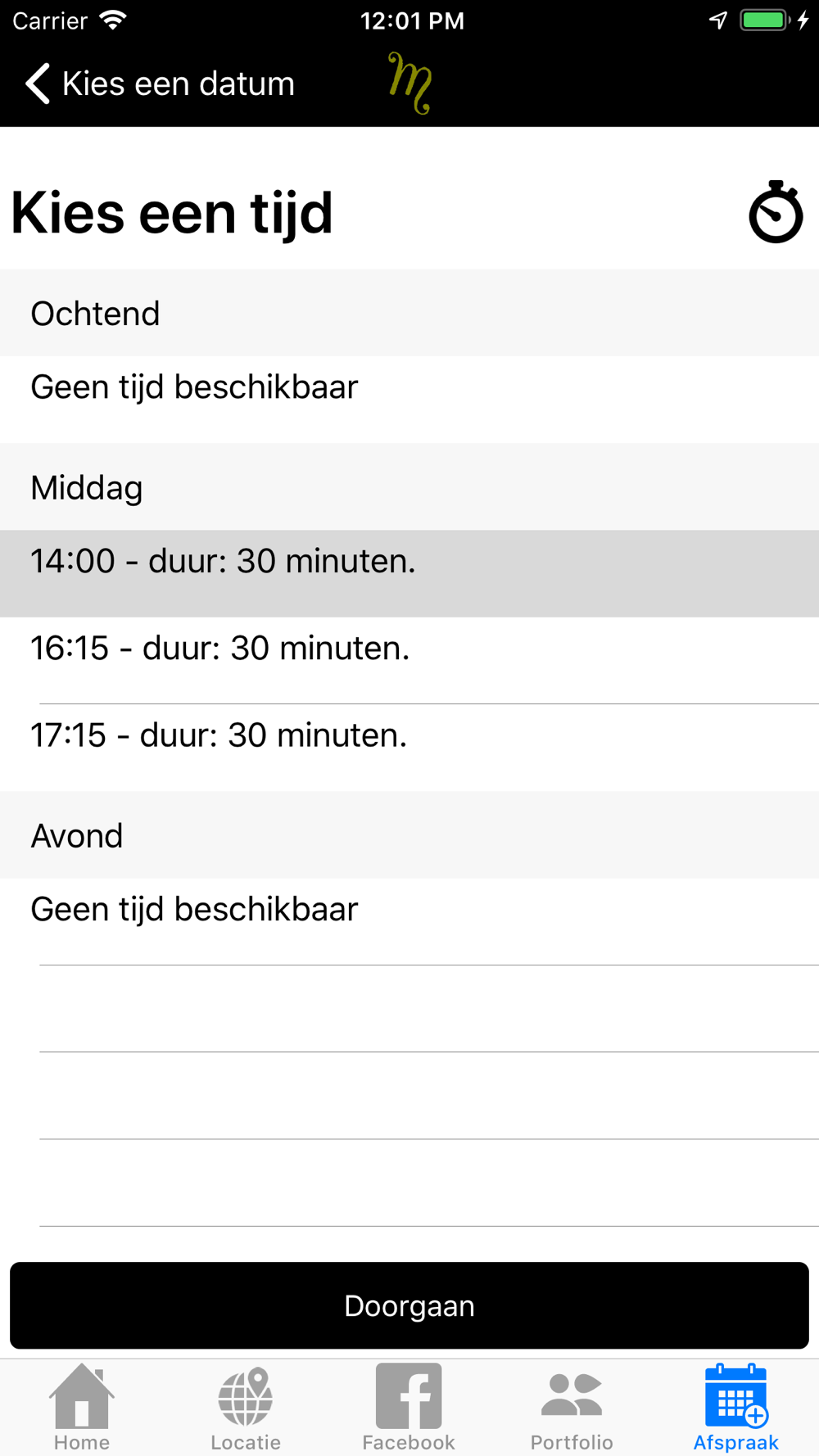Open the Locatie globe icon
819x1456 pixels.
pos(246,1396)
